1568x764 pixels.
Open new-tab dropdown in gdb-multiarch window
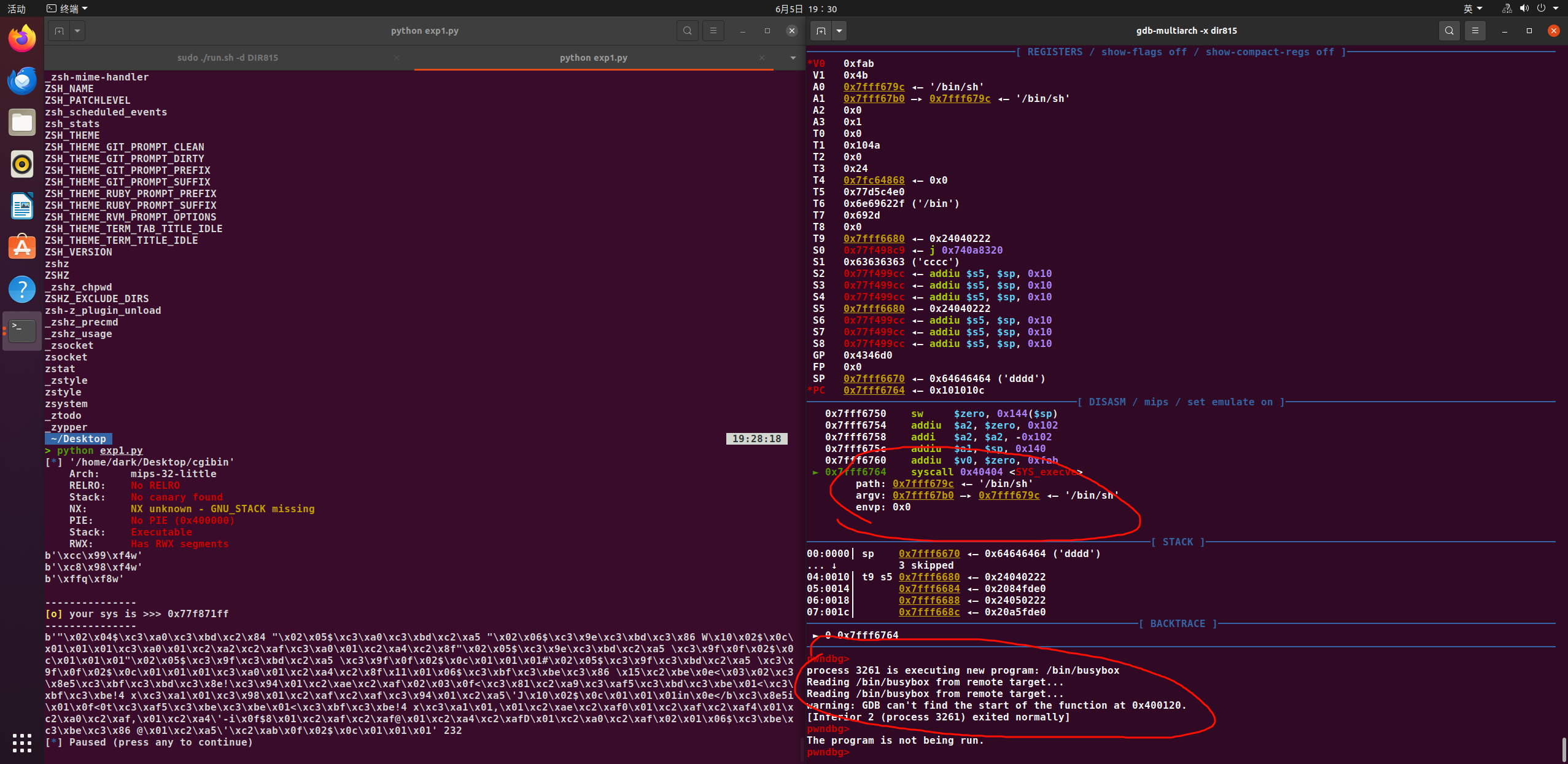[x=839, y=31]
